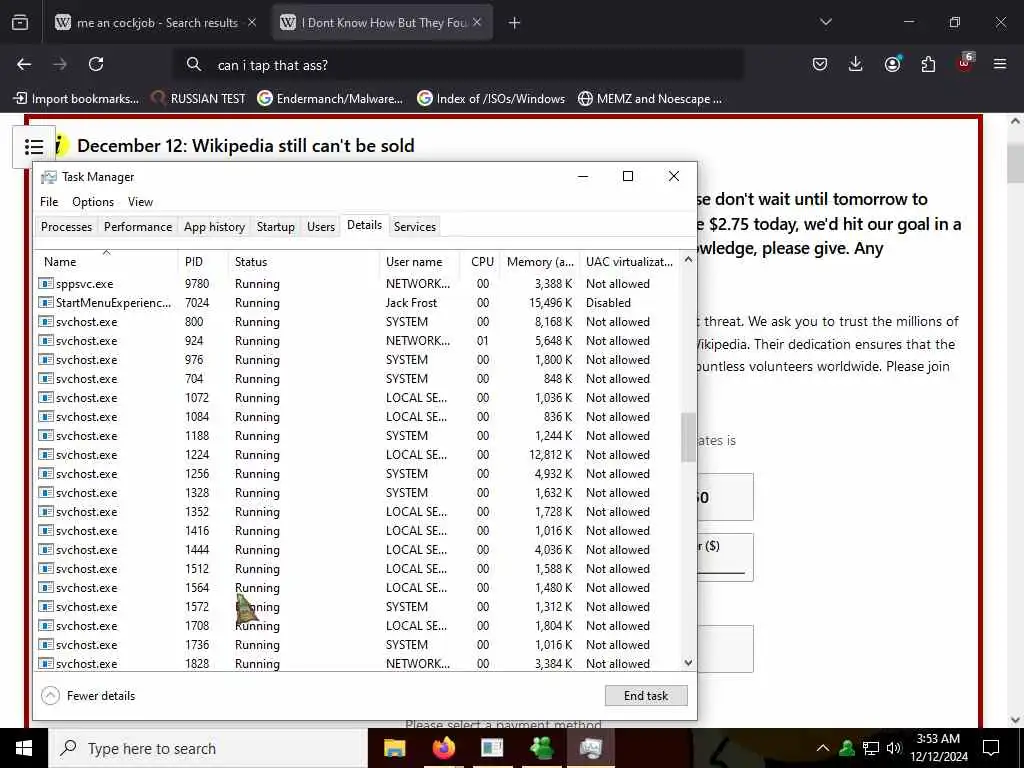
Task: Close the 'I Dont Know How But They Fou' tab
Action: (x=477, y=22)
